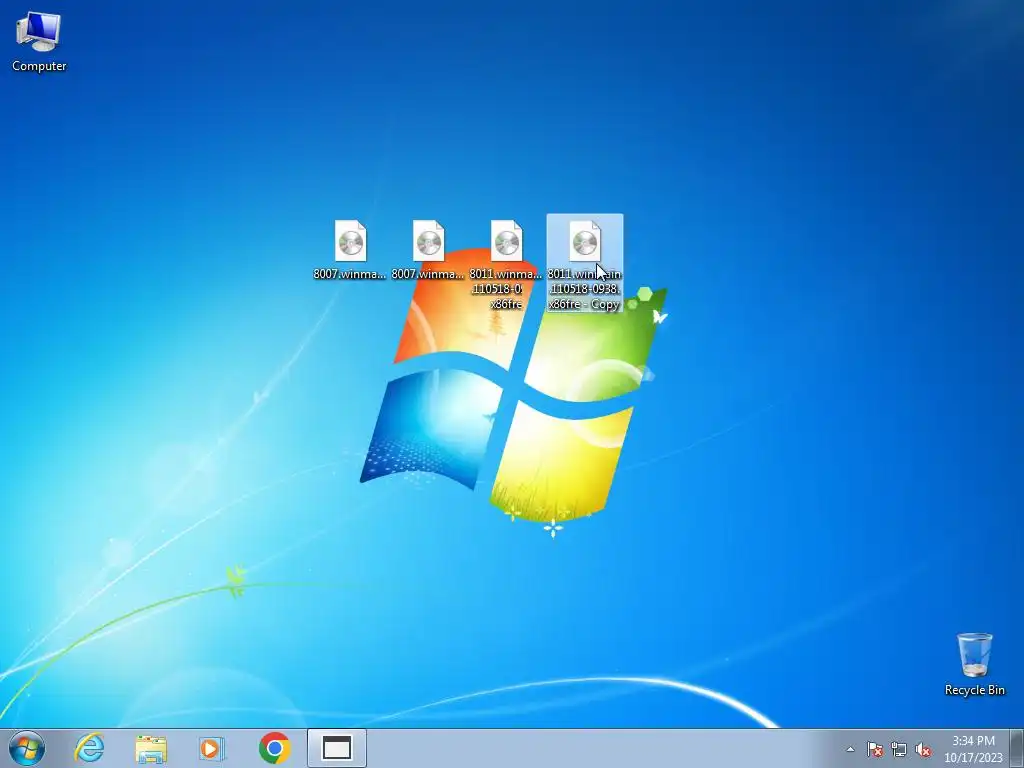Select the highlighted x86fre - Copy disc image

[584, 263]
